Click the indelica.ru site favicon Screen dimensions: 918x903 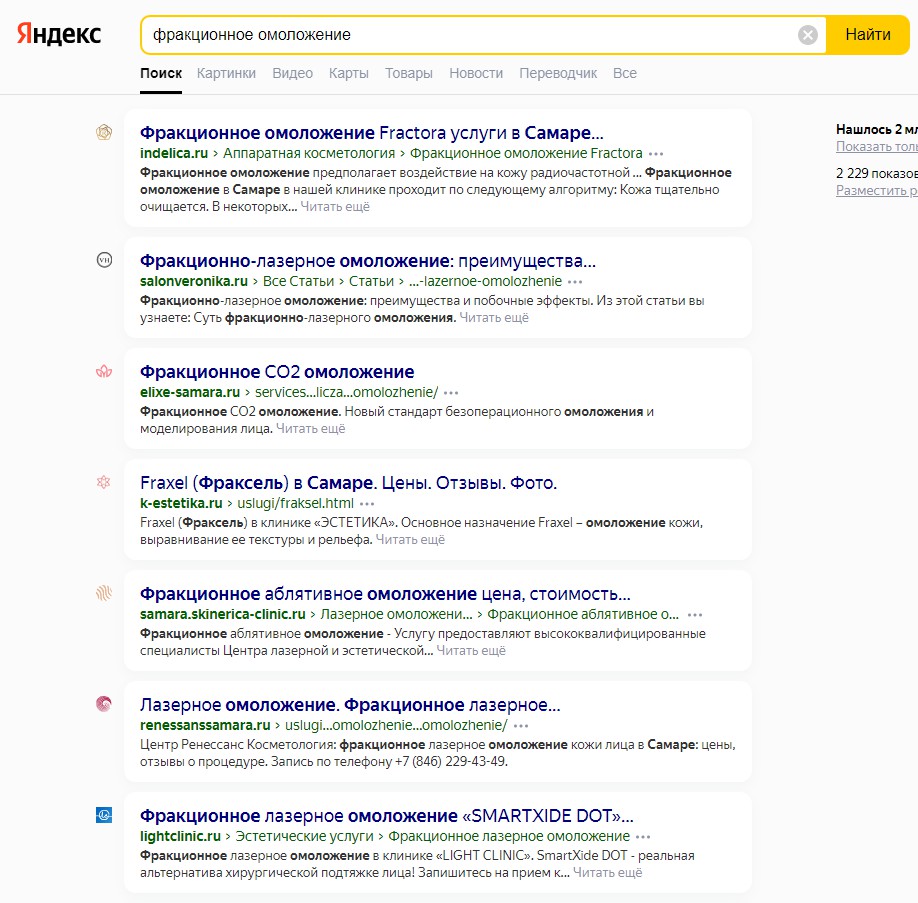pos(104,132)
